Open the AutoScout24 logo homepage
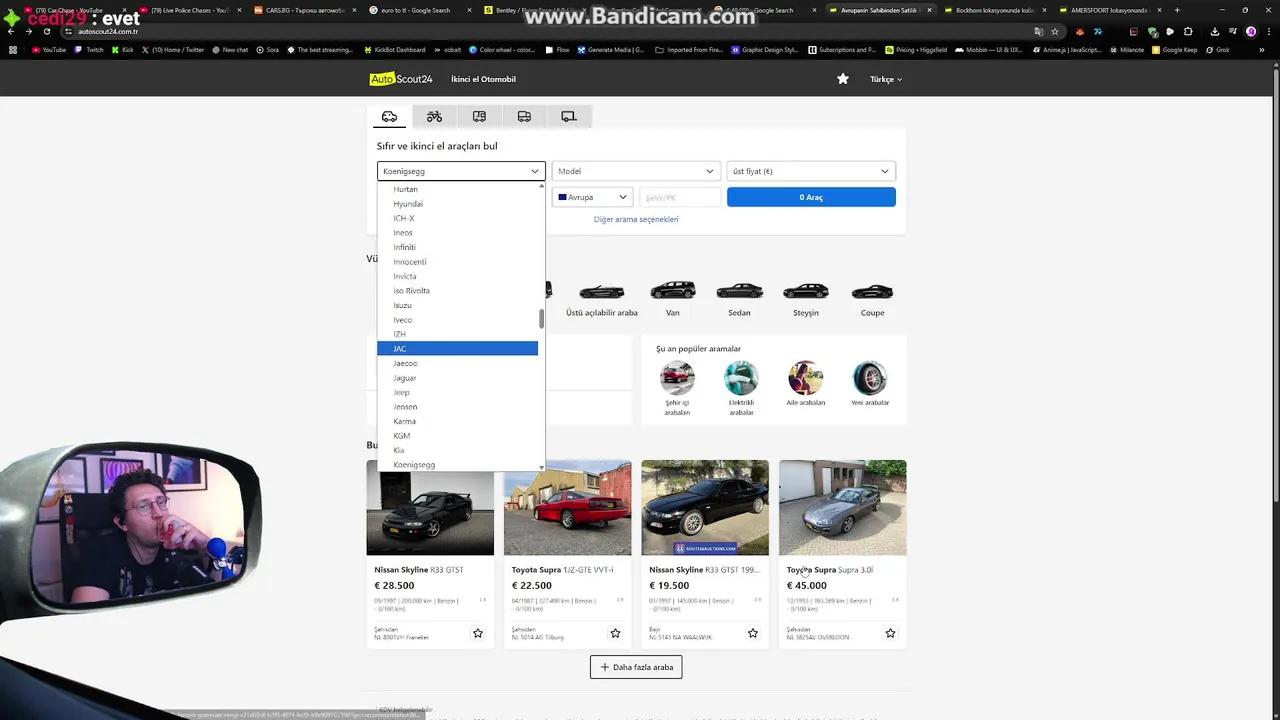Image resolution: width=1280 pixels, height=720 pixels. (x=401, y=79)
